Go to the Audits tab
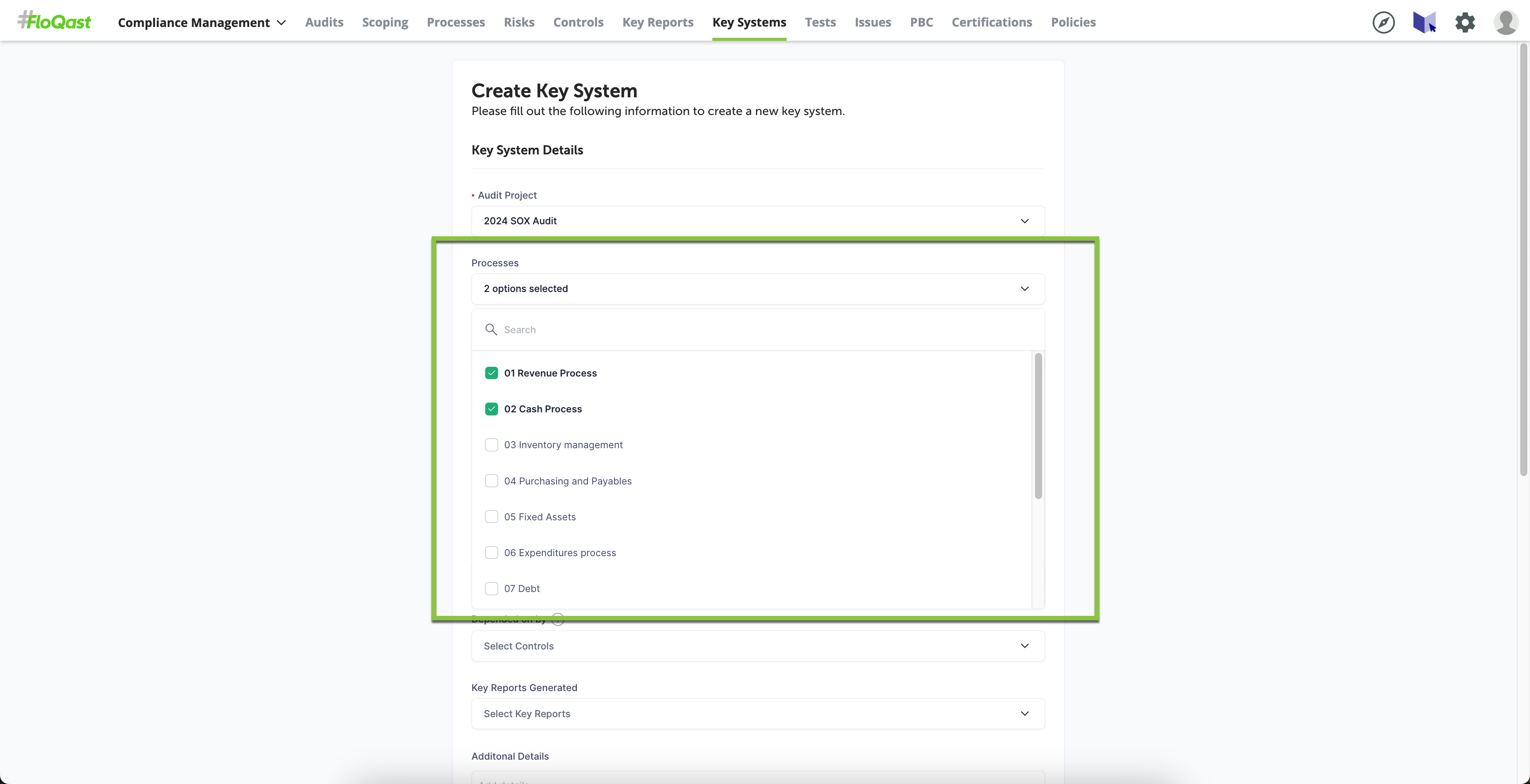This screenshot has width=1530, height=784. click(325, 23)
